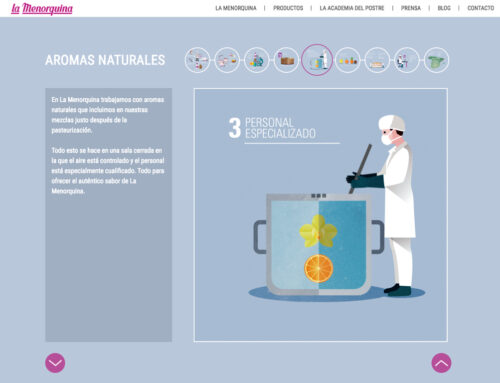Open the PRENSA section
Screen dimensions: 500x383
pyautogui.click(x=411, y=8)
